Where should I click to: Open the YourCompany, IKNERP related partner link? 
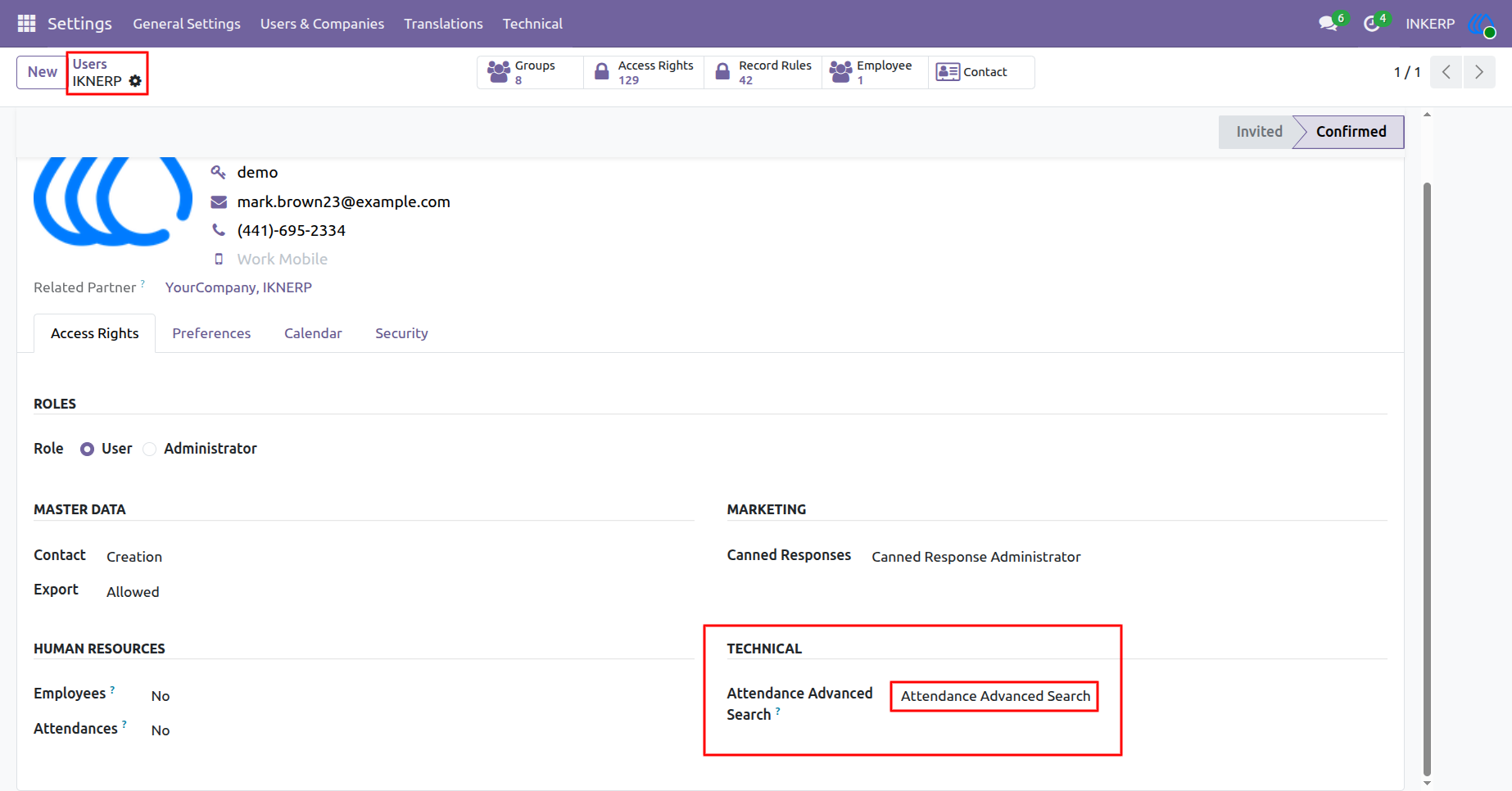[x=238, y=287]
